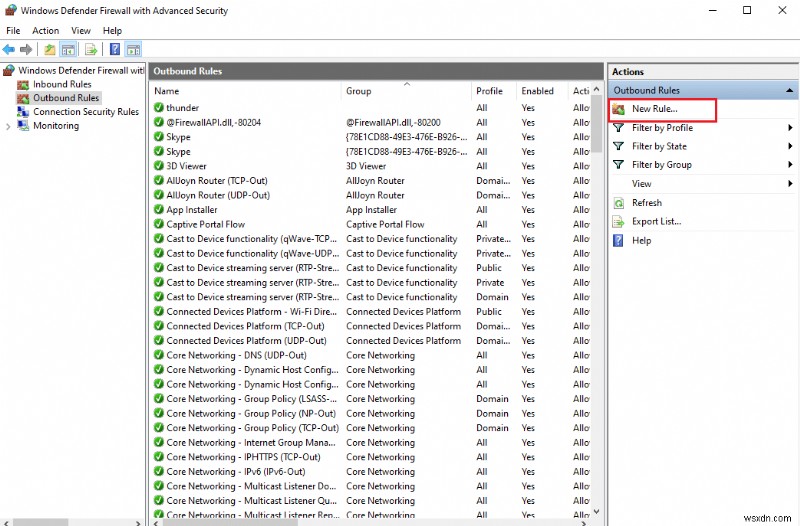Image resolution: width=800 pixels, height=526 pixels.
Task: Toggle the Show/Hide Console Tree icon
Action: coord(68,49)
